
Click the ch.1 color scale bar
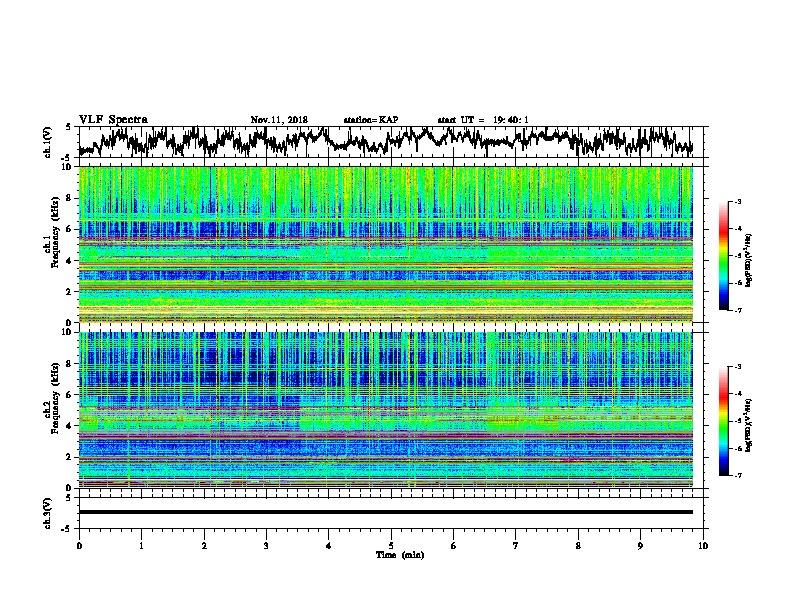click(x=723, y=256)
